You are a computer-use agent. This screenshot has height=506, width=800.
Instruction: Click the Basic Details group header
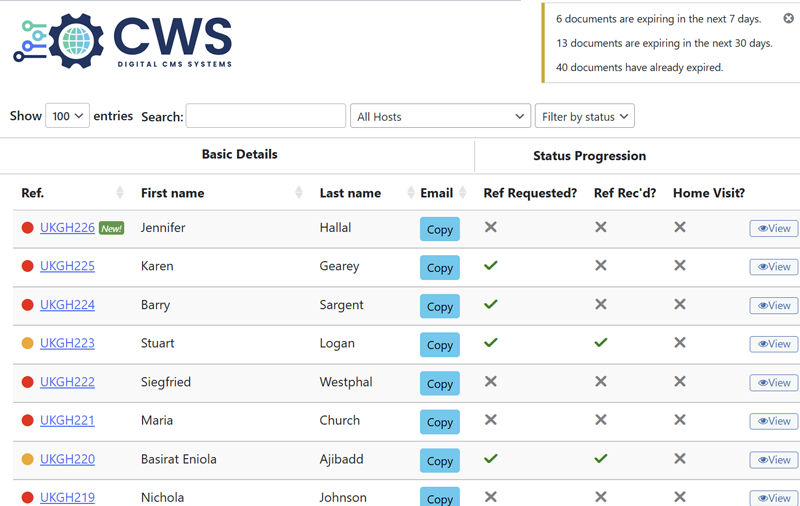(239, 154)
